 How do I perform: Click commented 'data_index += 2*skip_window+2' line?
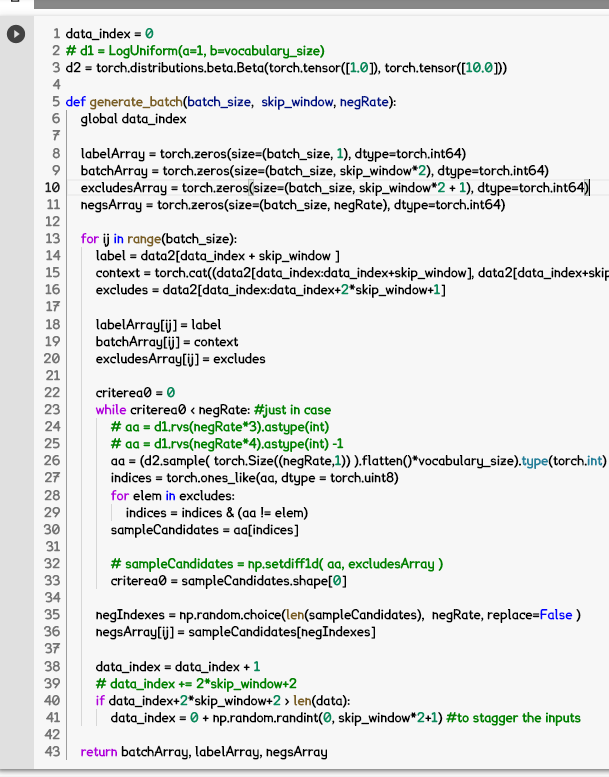(x=196, y=684)
